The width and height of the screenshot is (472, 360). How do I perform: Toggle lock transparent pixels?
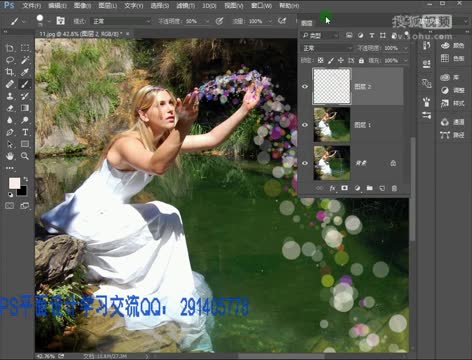[320, 61]
